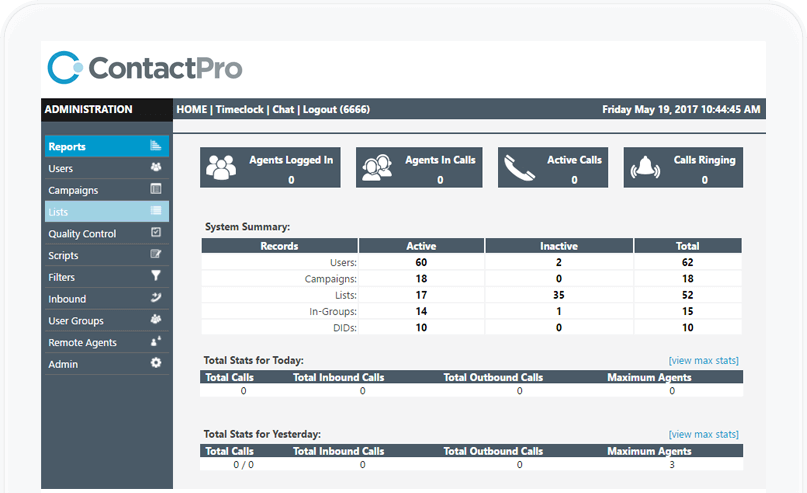807x493 pixels.
Task: Open the Filters section
Action: (x=107, y=277)
